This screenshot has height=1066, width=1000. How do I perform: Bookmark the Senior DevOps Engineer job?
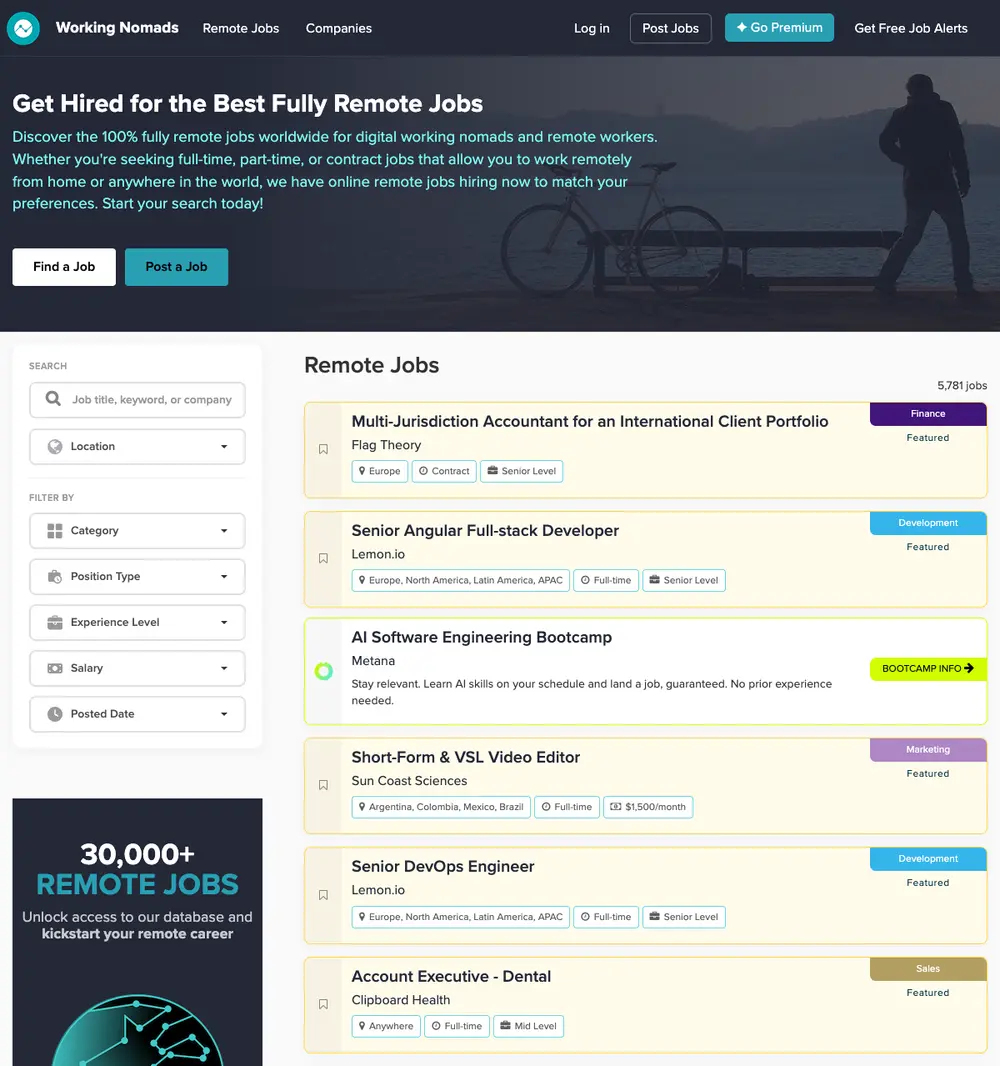(324, 895)
